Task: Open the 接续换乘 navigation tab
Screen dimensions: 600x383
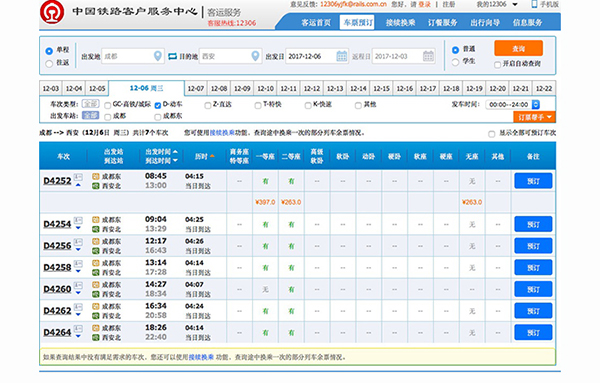Action: tap(400, 23)
